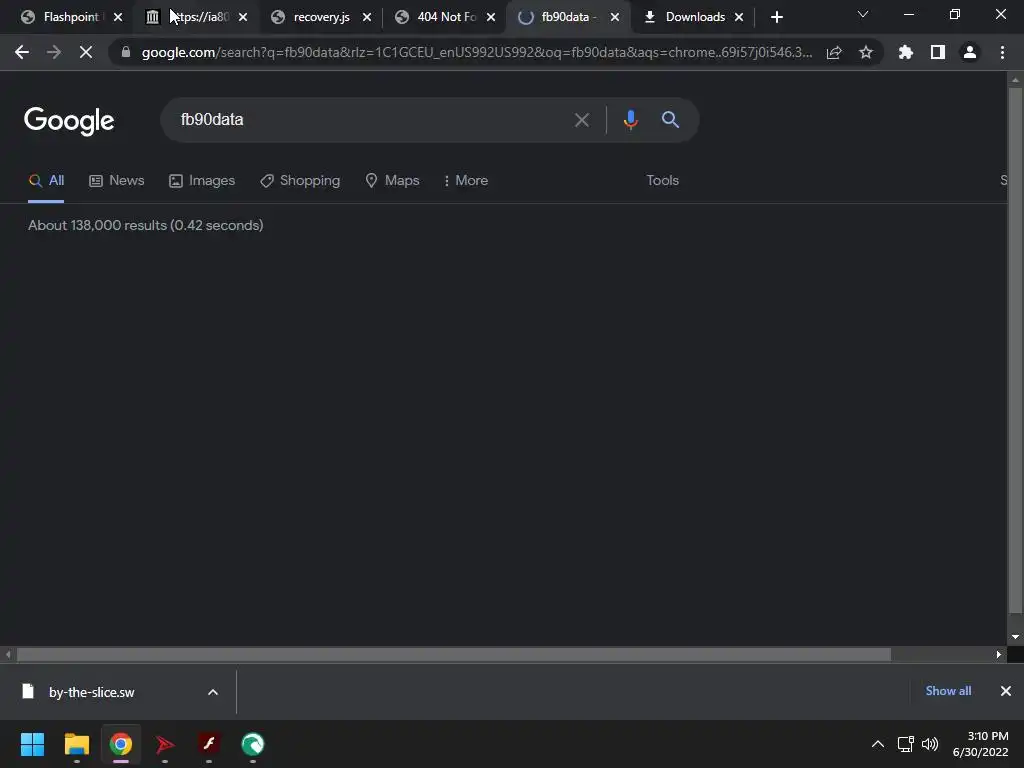Viewport: 1024px width, 768px height.
Task: Close the Downloads tab
Action: click(x=739, y=18)
